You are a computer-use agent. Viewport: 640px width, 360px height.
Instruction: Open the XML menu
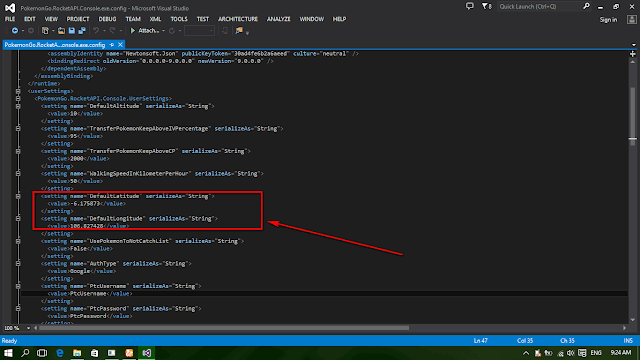[x=156, y=19]
